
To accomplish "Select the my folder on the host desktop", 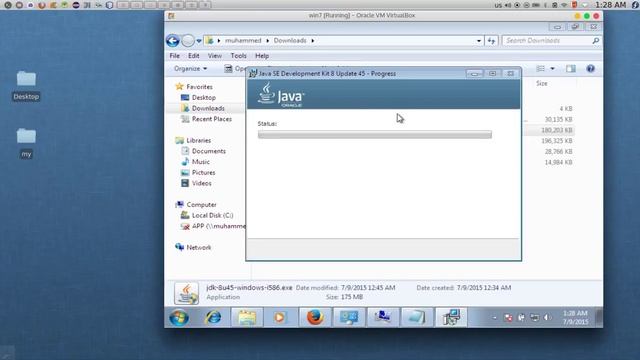I will point(26,143).
